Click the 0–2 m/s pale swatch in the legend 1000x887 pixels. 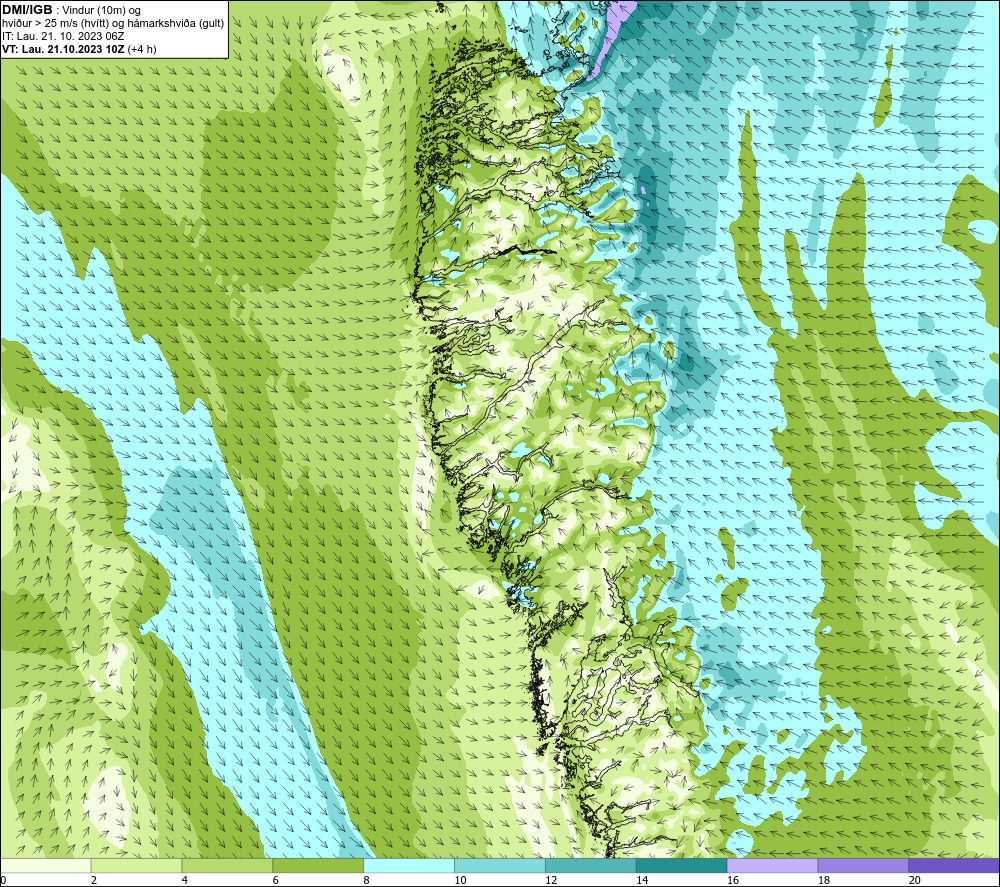[x=45, y=865]
